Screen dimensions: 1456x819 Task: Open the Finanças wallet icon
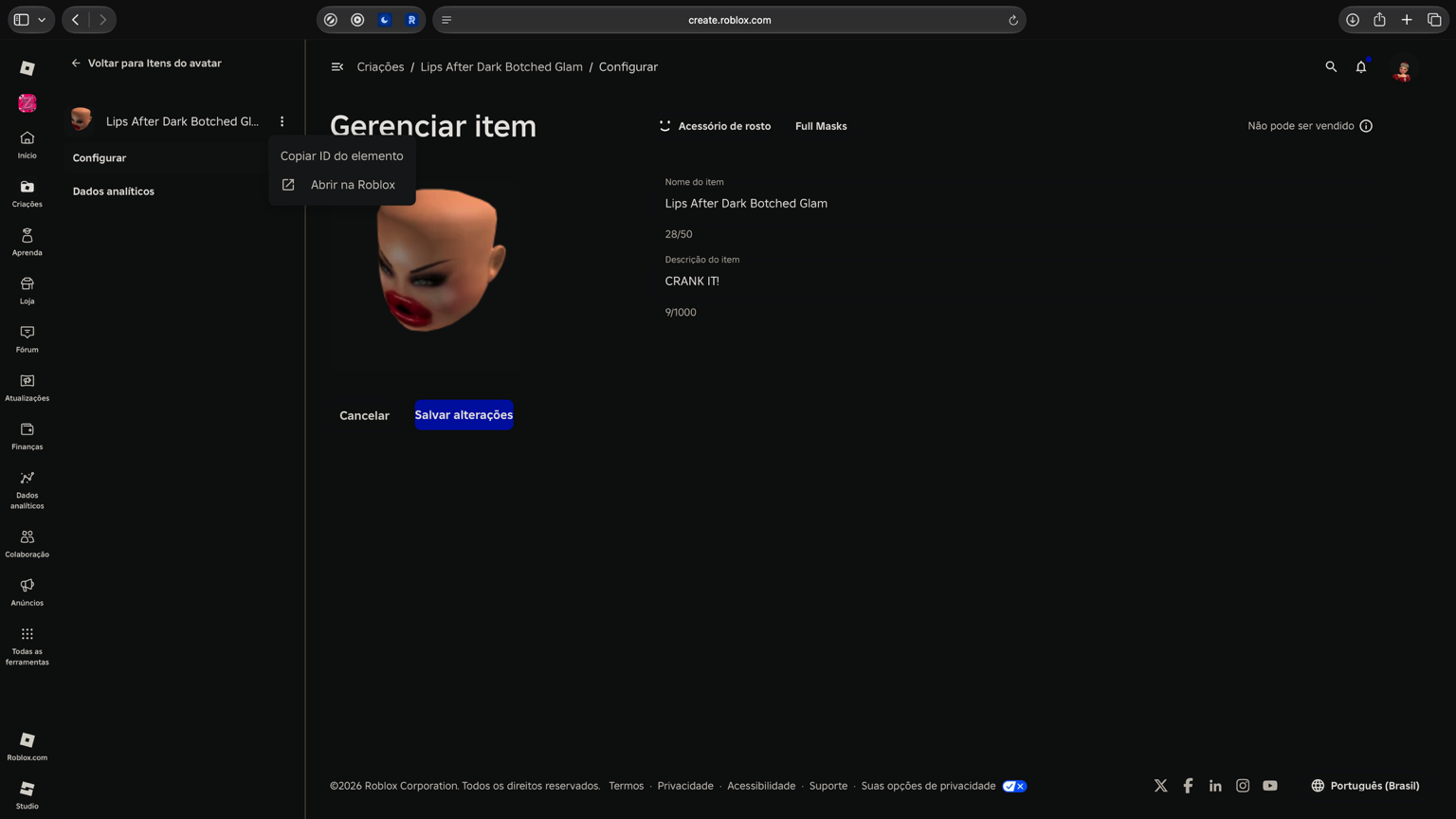27,435
